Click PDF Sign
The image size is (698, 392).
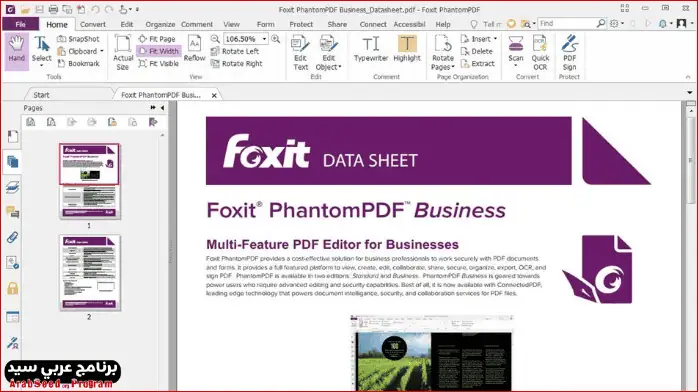(569, 53)
